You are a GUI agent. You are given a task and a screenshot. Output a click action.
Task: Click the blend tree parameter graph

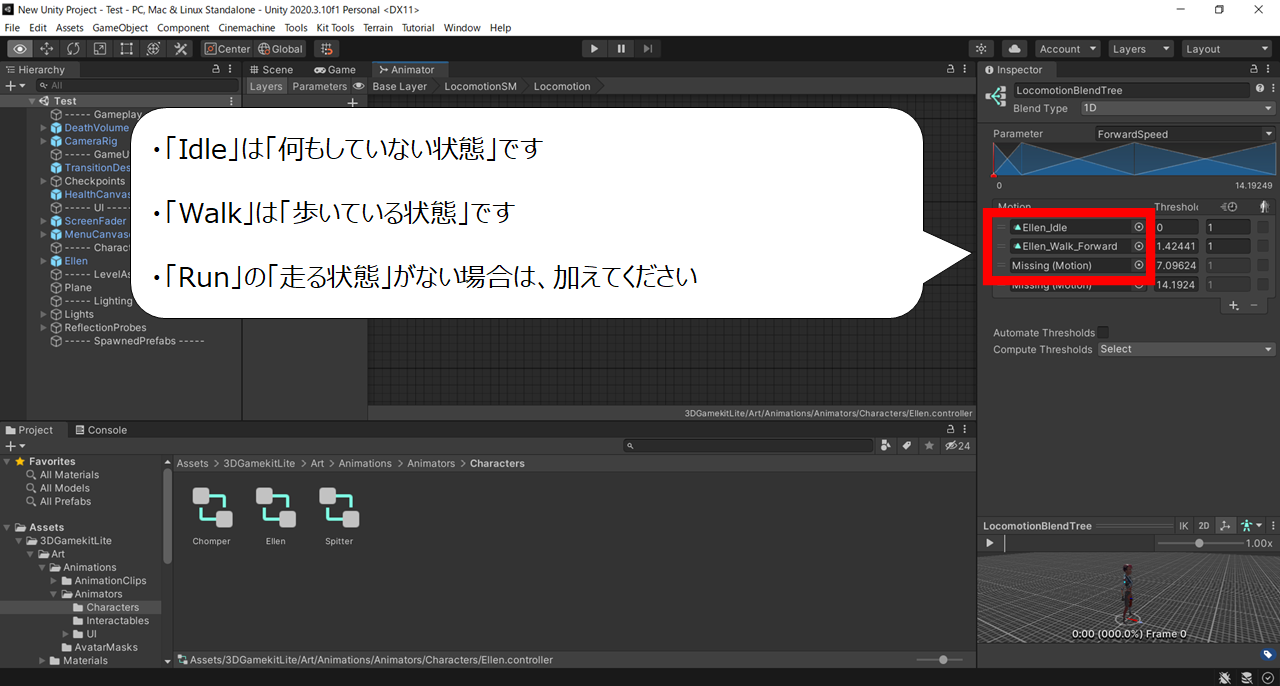click(x=1133, y=160)
